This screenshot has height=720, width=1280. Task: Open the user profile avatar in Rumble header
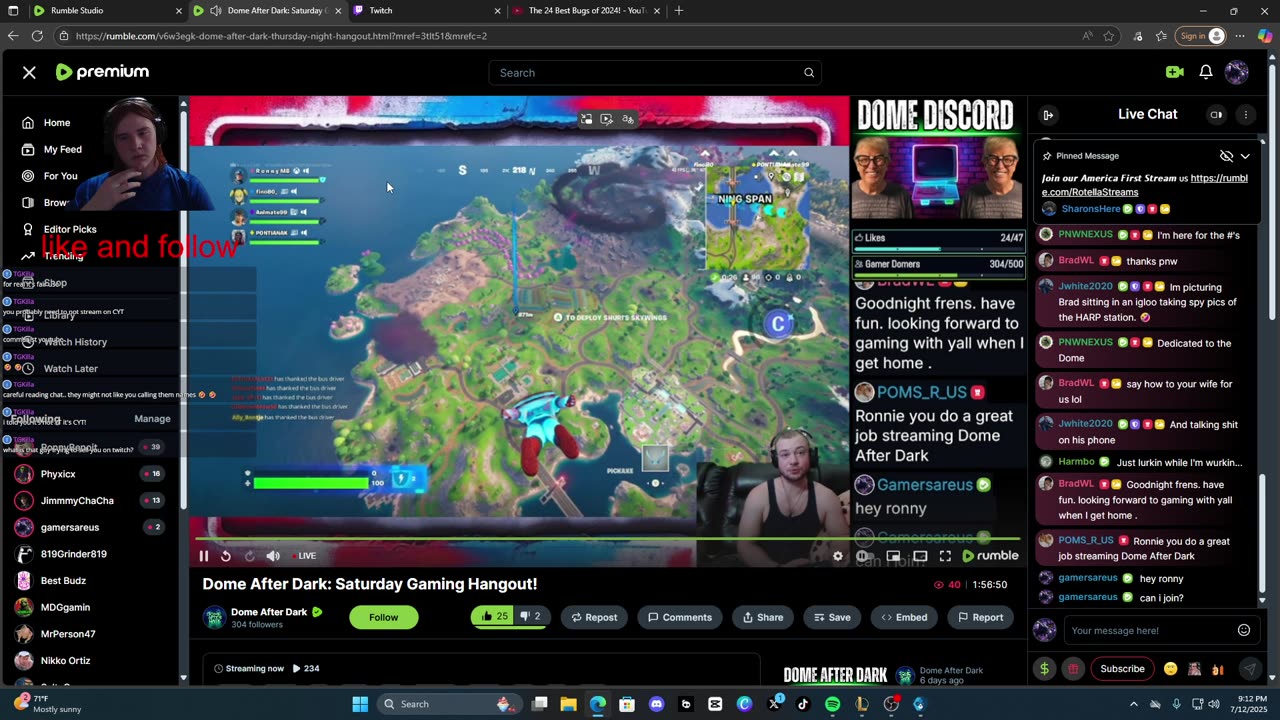click(x=1237, y=72)
